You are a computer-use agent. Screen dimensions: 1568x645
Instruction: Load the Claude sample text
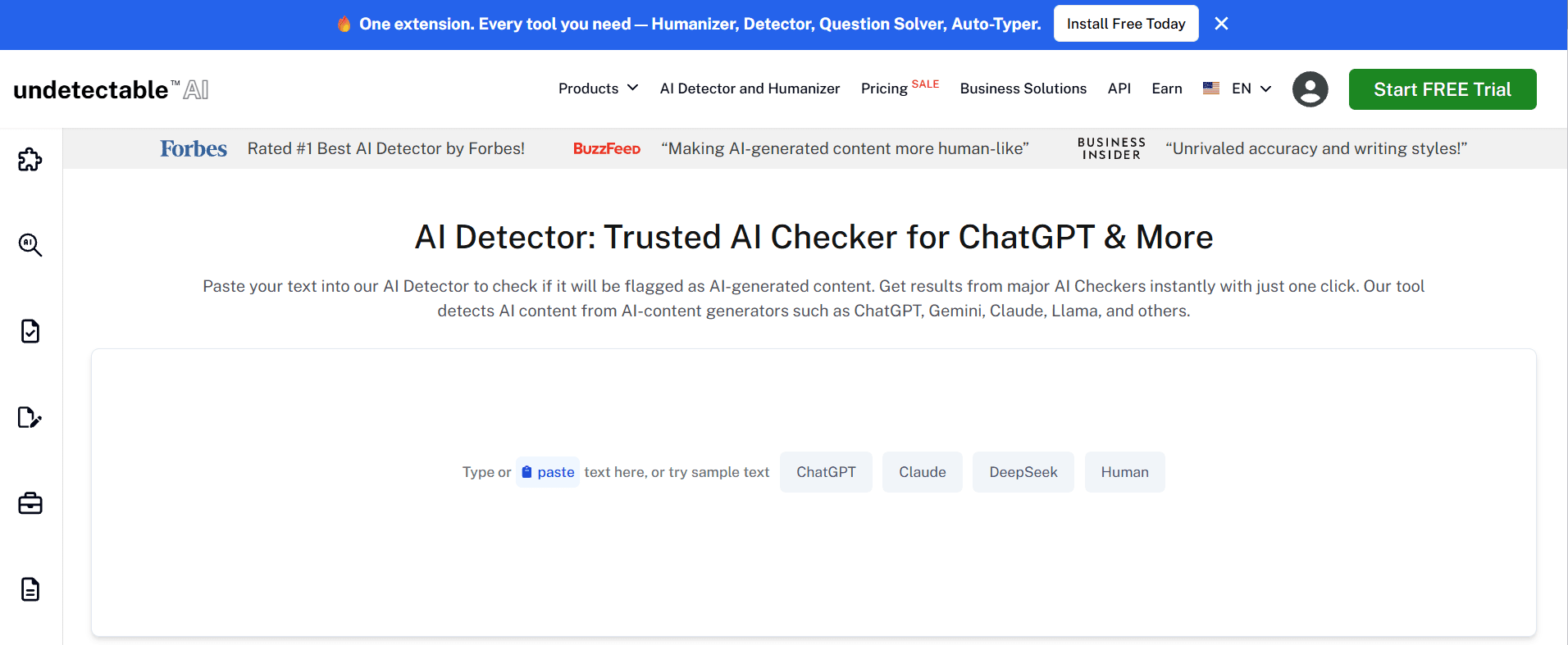click(922, 472)
